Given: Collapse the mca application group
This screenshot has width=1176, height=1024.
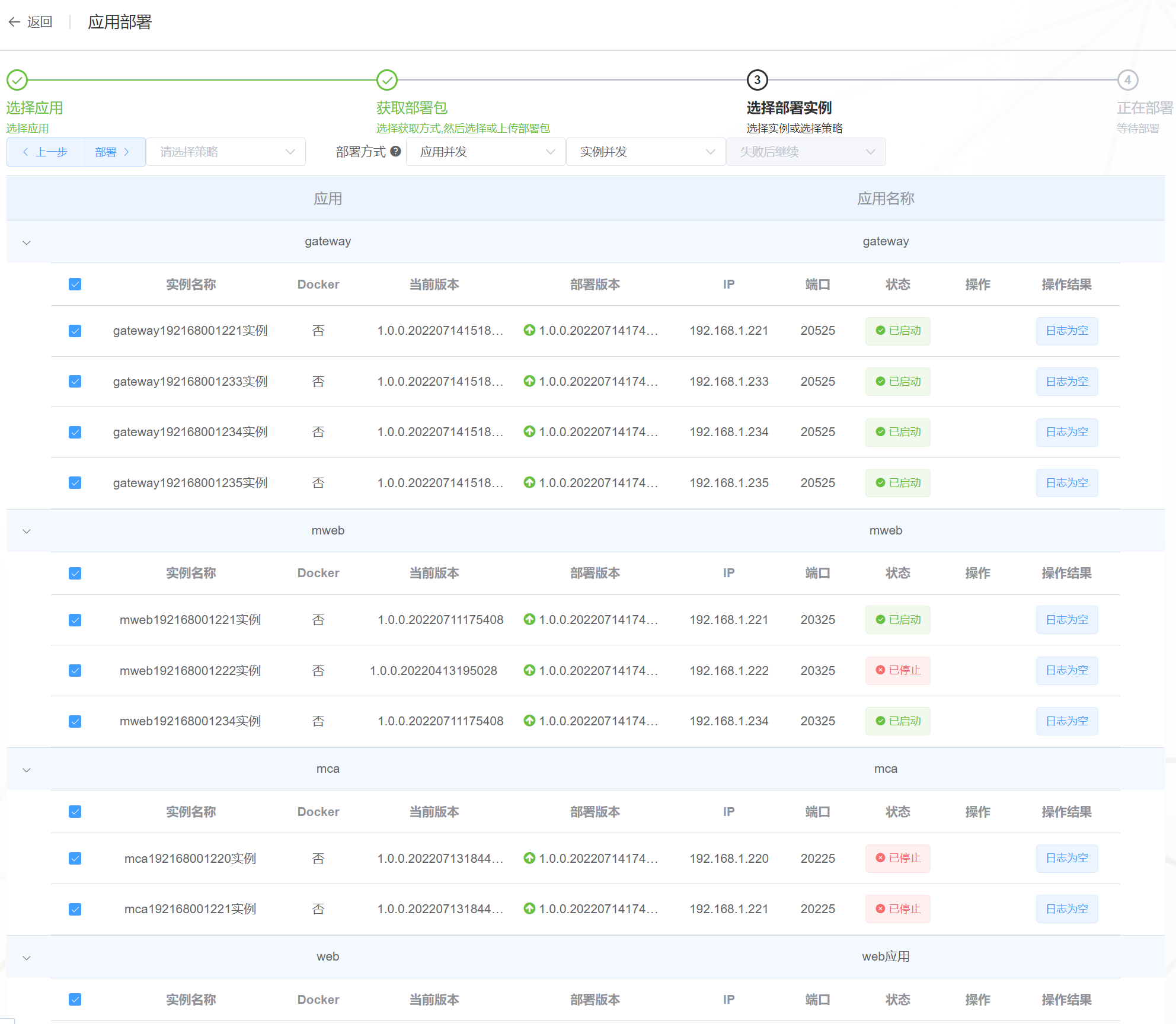Looking at the screenshot, I should (26, 770).
